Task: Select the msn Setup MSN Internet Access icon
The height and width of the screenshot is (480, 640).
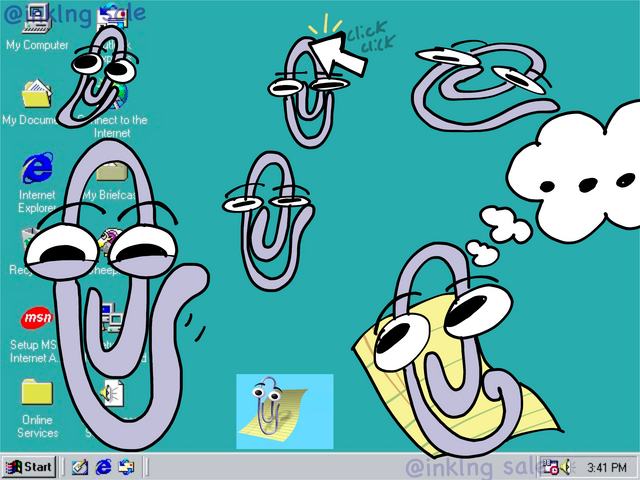Action: coord(37,318)
